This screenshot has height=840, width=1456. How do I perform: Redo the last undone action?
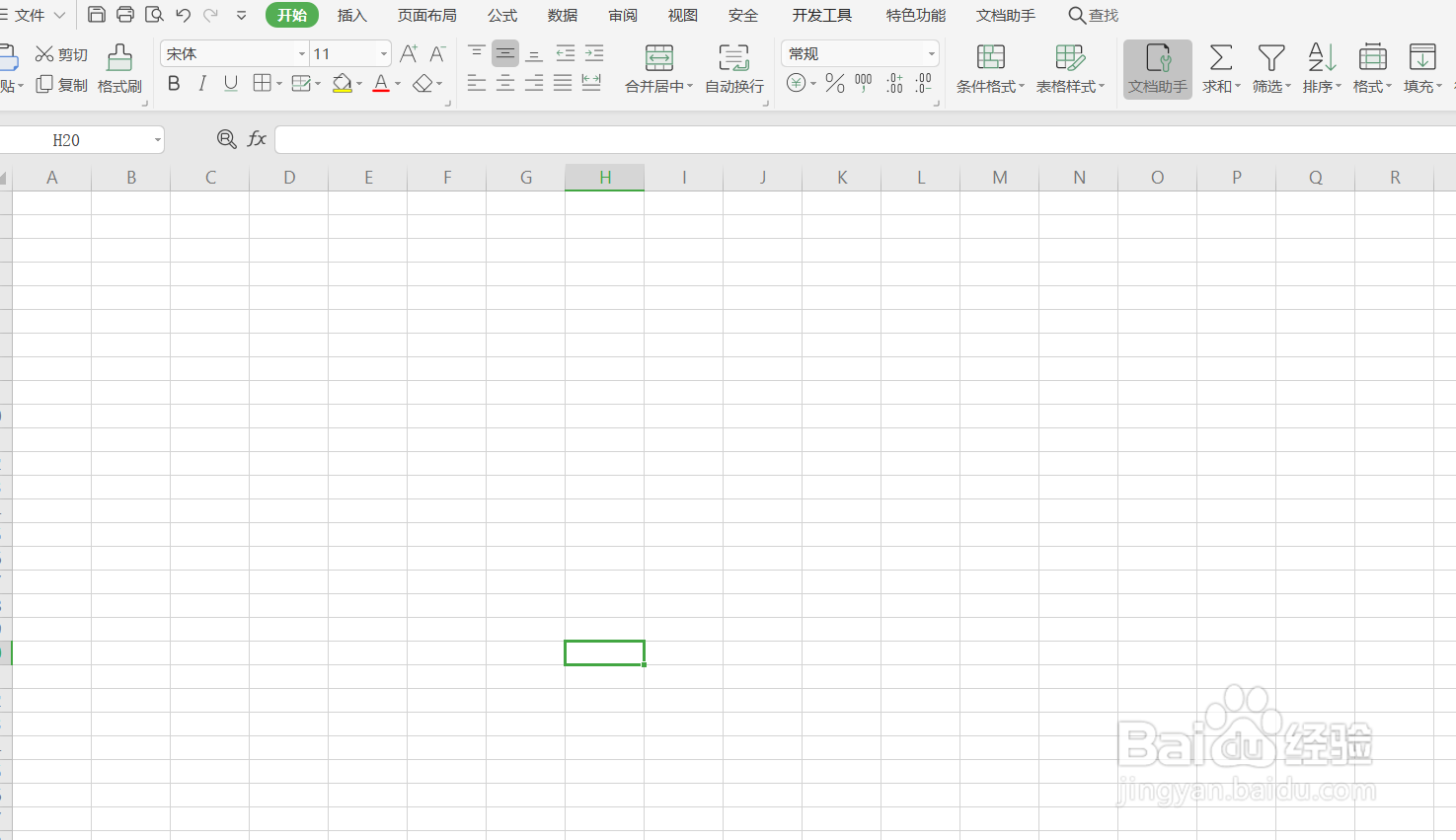pyautogui.click(x=210, y=15)
